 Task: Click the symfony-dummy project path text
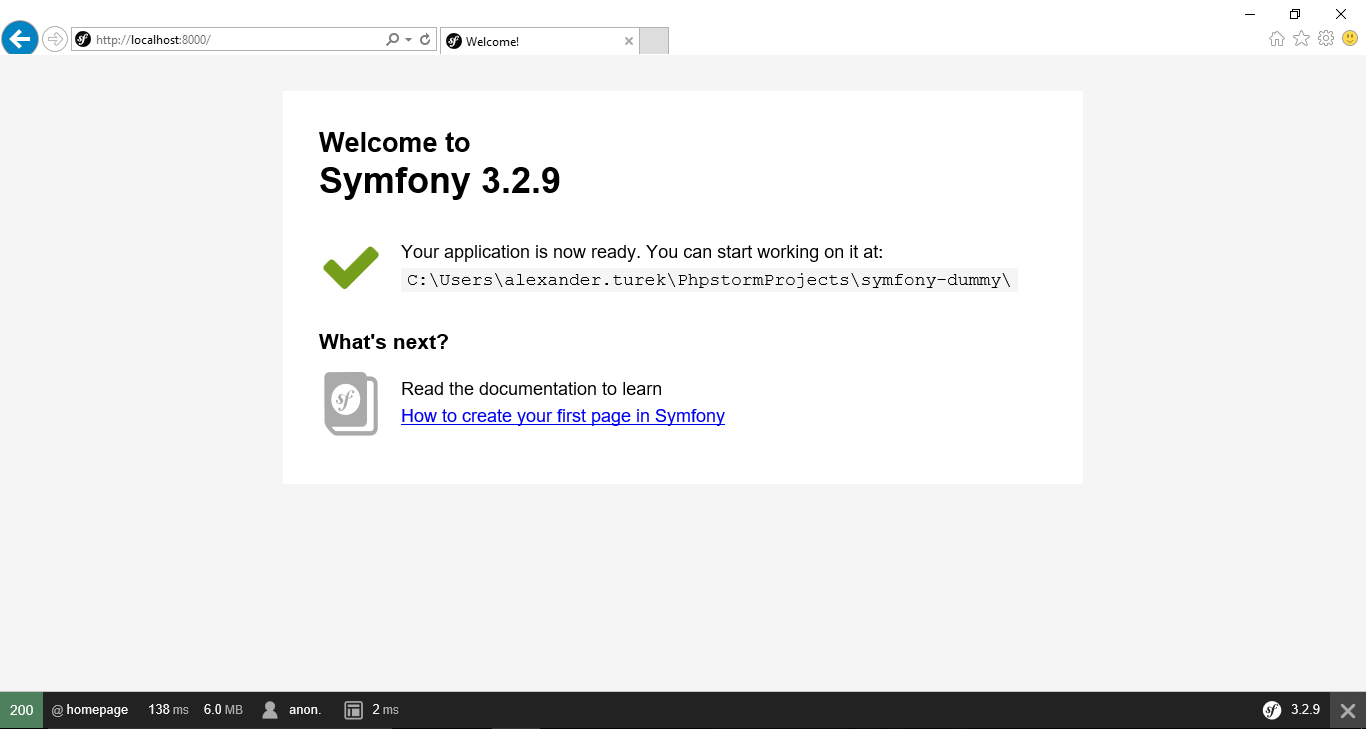click(x=709, y=280)
